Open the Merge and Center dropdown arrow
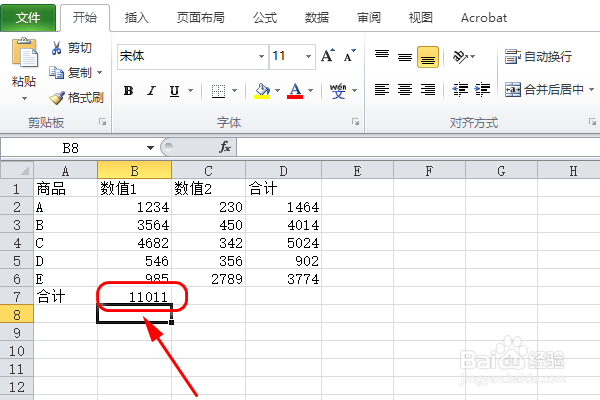Screen dimensions: 600x400 (x=592, y=90)
